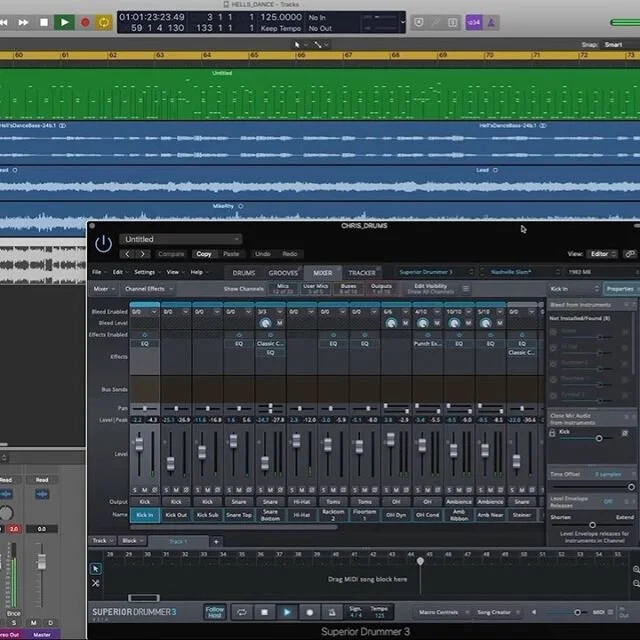Toggle the Outputs show channels button
The height and width of the screenshot is (640, 640).
(381, 289)
